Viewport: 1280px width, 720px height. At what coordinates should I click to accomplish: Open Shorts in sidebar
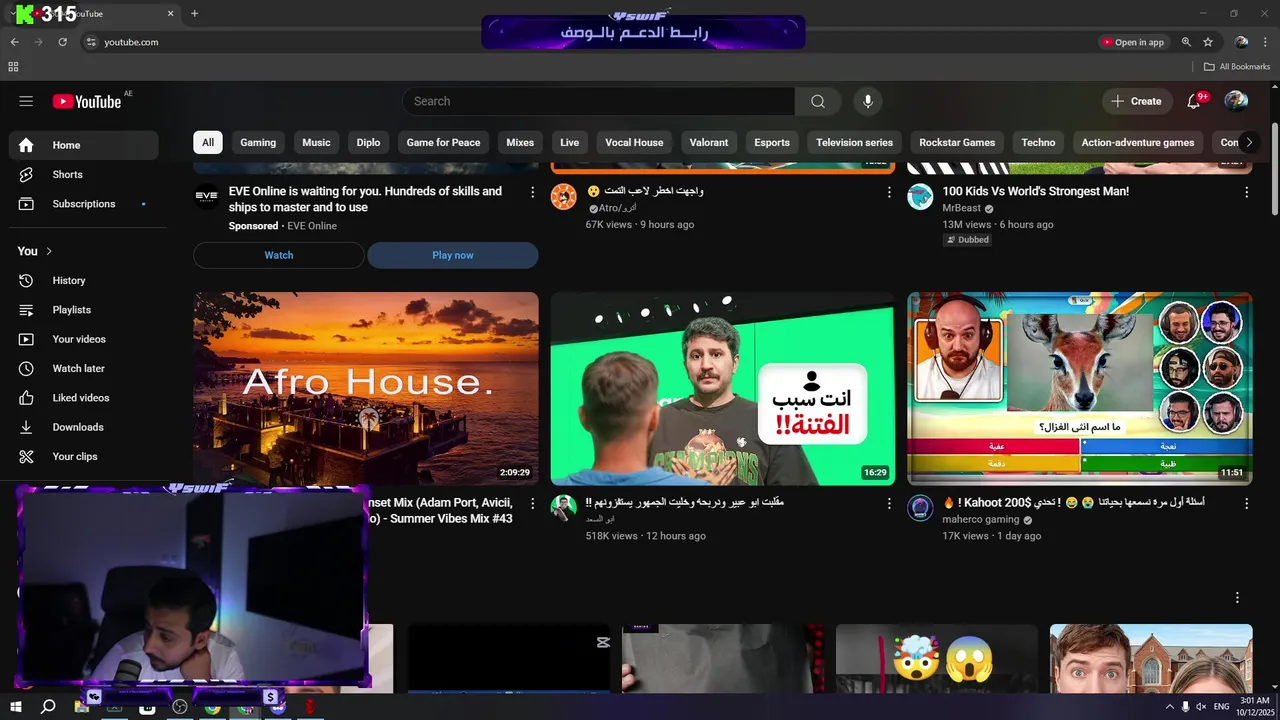click(x=84, y=174)
